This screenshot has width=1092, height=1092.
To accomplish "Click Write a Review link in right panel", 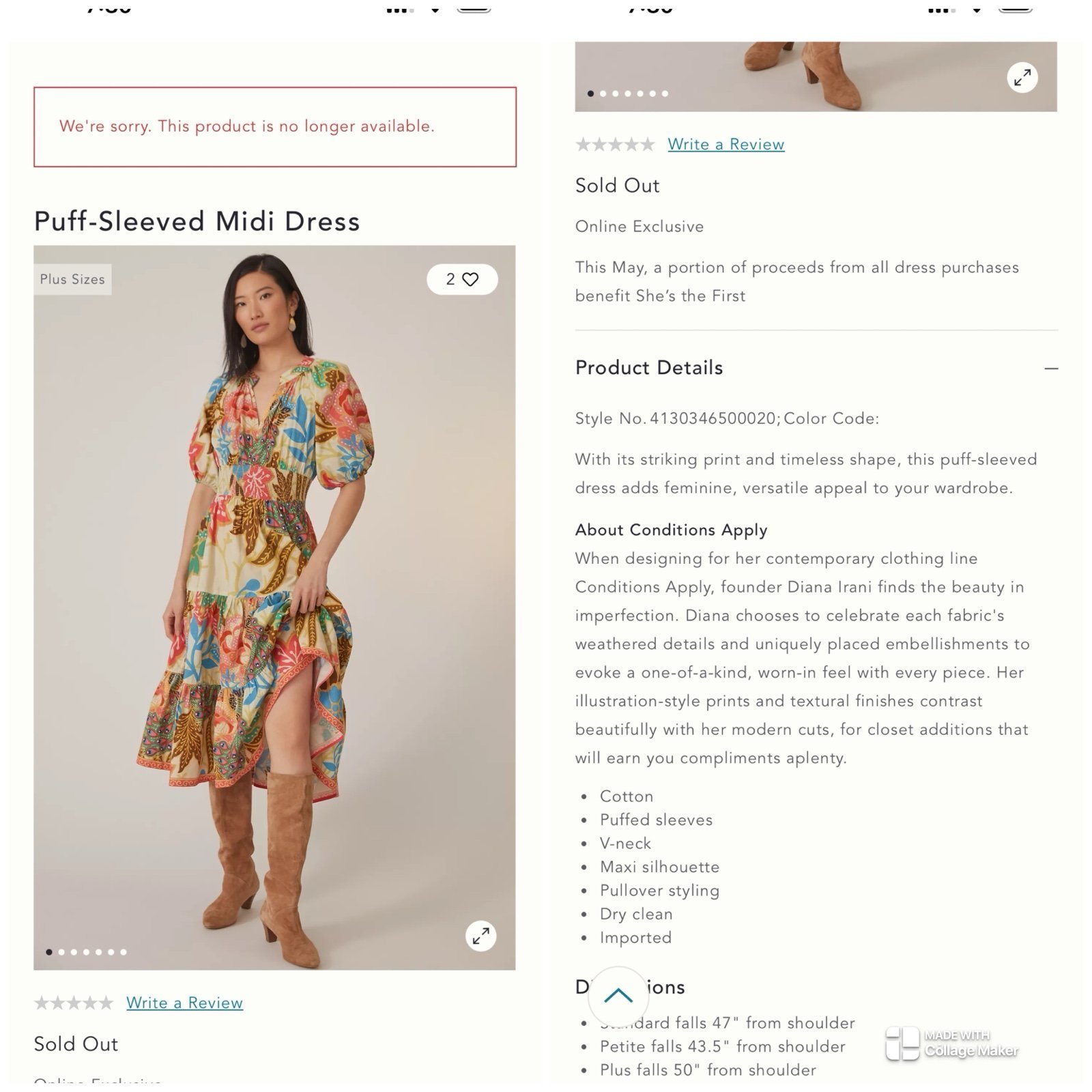I will (x=726, y=144).
